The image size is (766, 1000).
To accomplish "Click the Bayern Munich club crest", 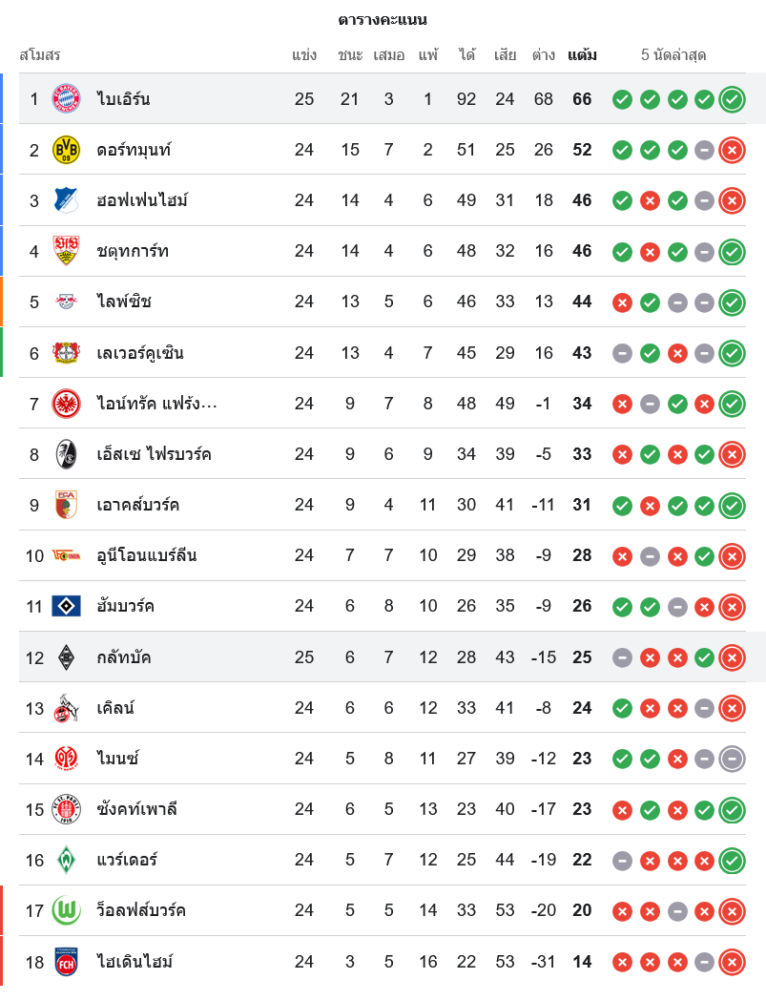I will coord(66,98).
